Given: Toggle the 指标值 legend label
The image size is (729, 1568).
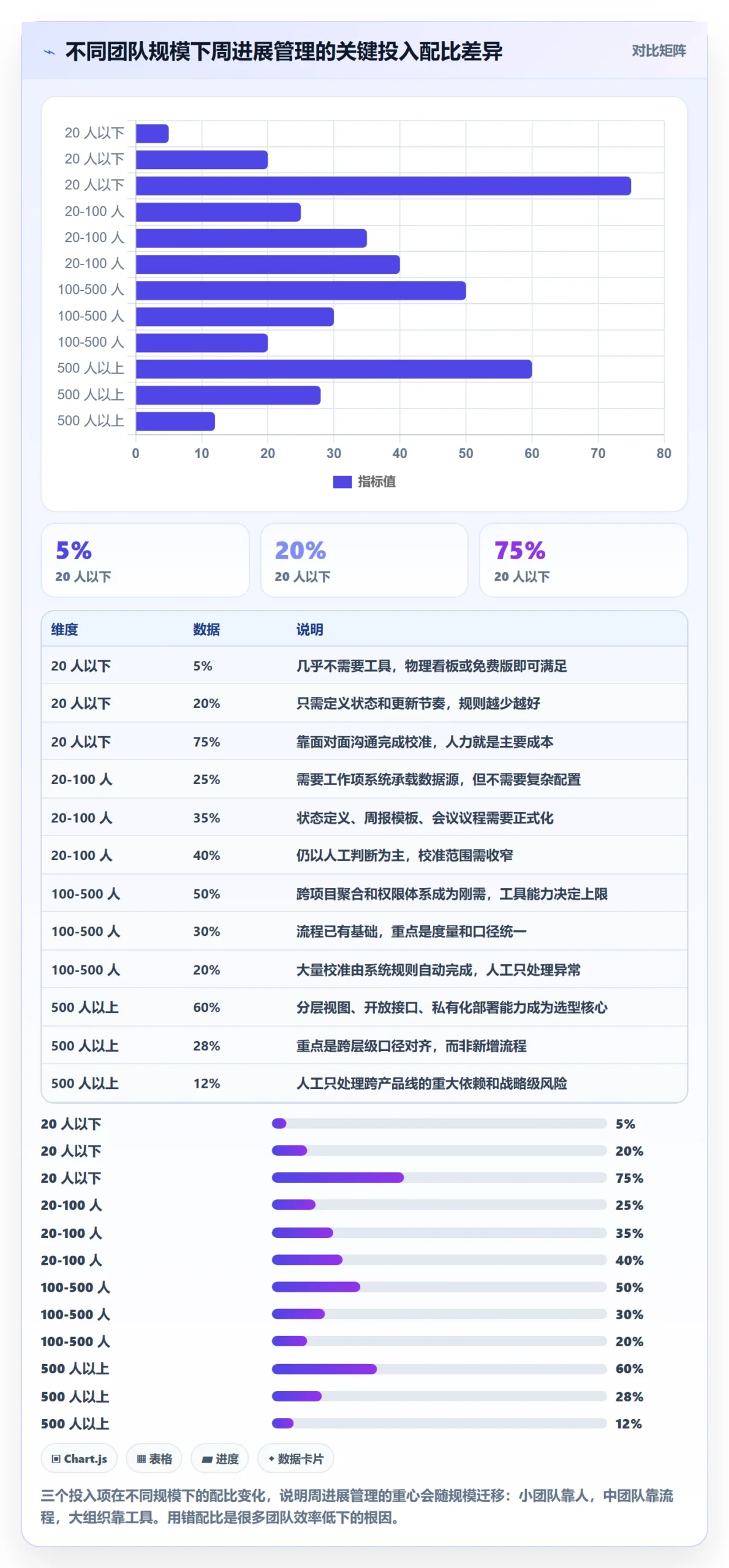Looking at the screenshot, I should [x=377, y=482].
